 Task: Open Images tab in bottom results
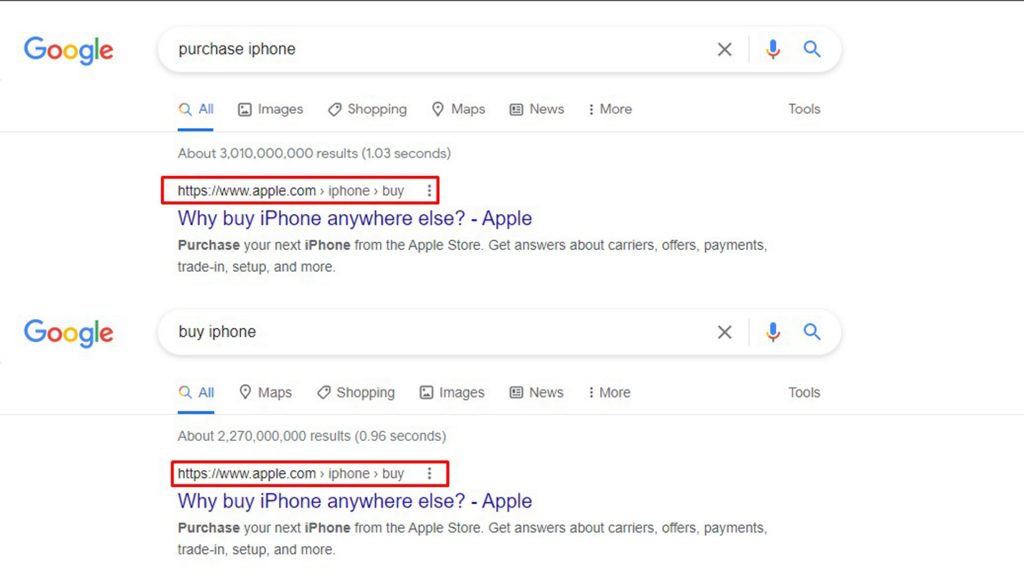click(452, 392)
